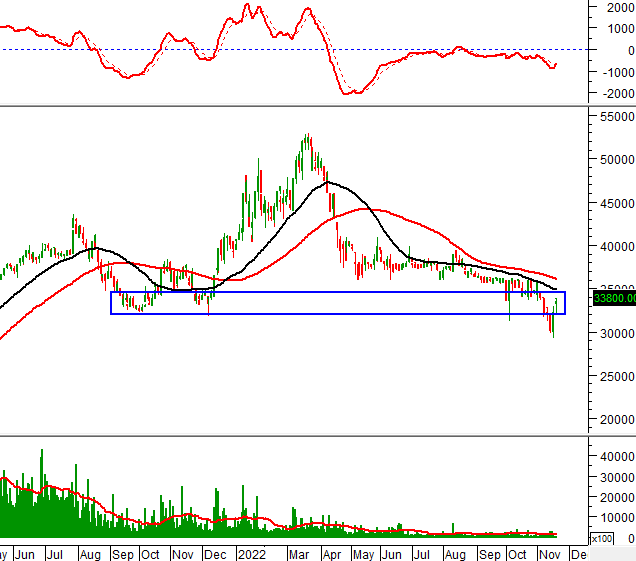636x561 pixels.
Task: Click the 25000 price axis label
Action: (613, 377)
